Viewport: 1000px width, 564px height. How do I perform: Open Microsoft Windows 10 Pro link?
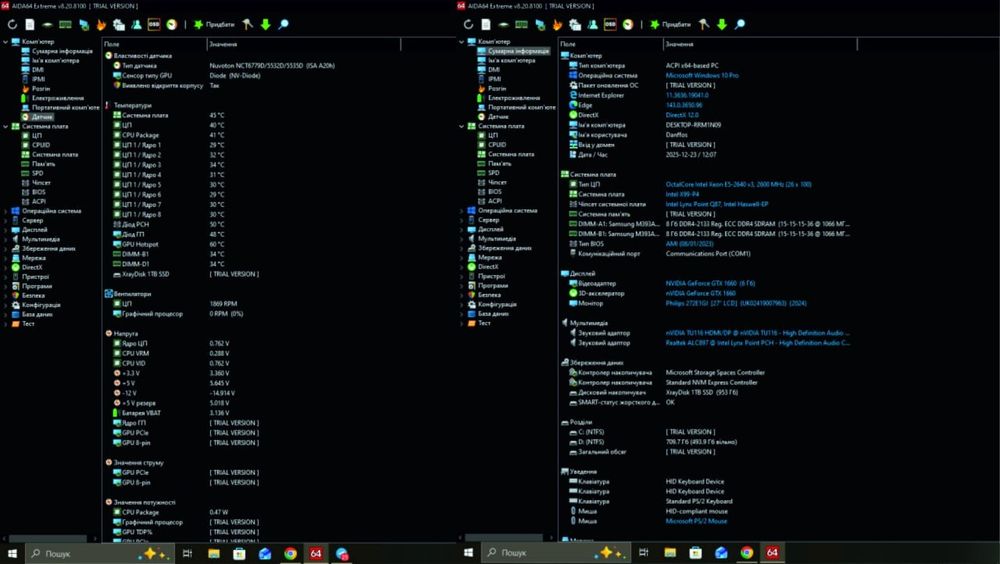(702, 75)
